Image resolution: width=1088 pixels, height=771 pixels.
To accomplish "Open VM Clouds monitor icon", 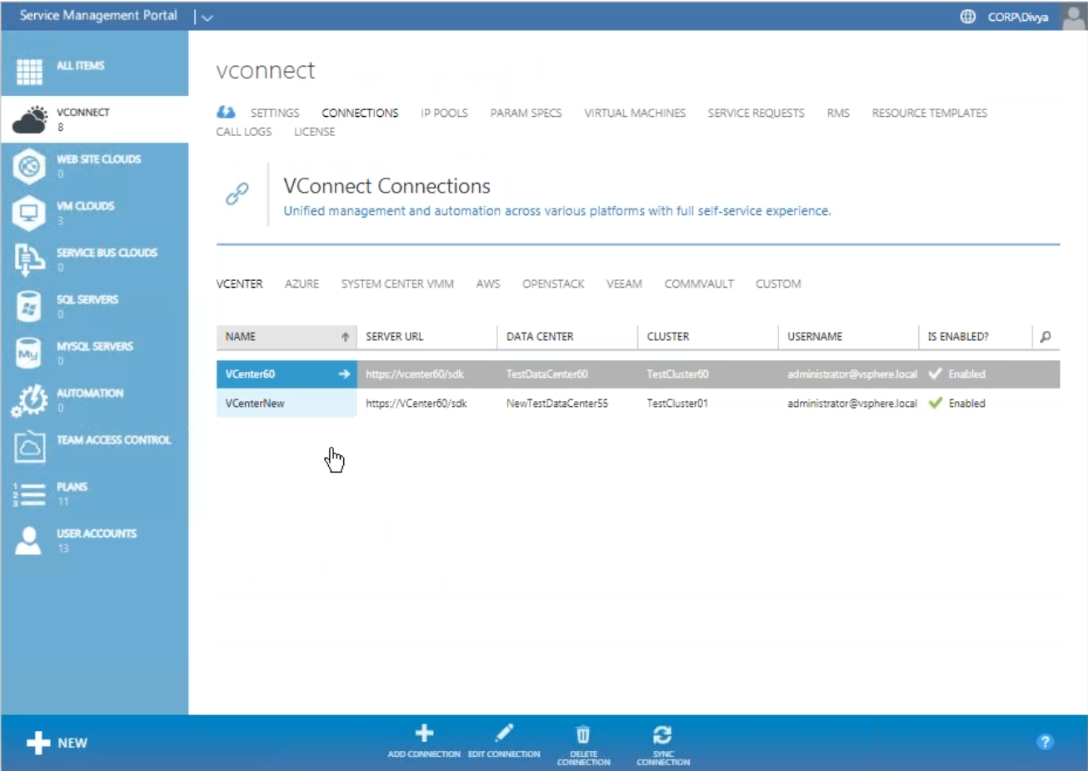I will click(29, 213).
